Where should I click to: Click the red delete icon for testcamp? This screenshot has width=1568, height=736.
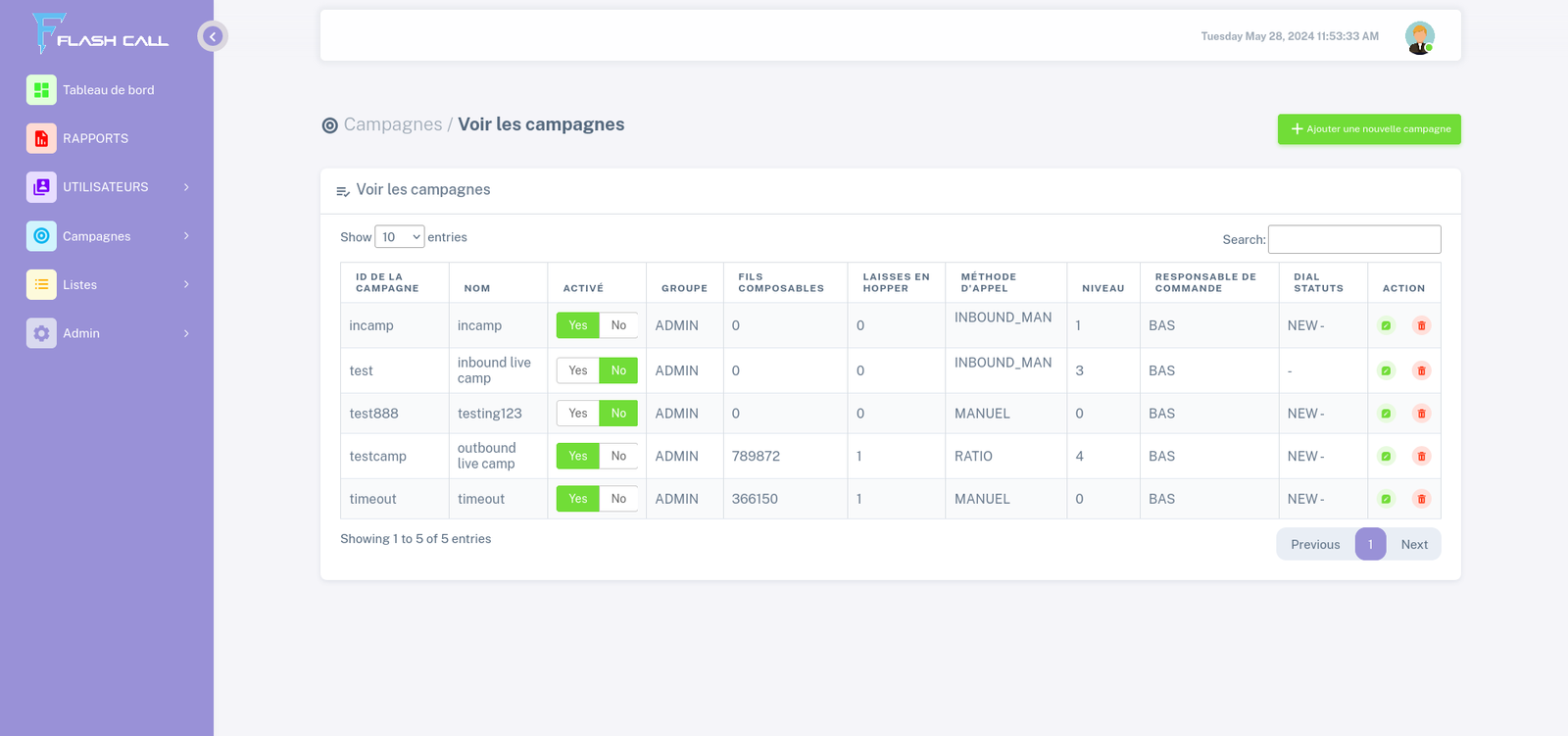(x=1421, y=456)
